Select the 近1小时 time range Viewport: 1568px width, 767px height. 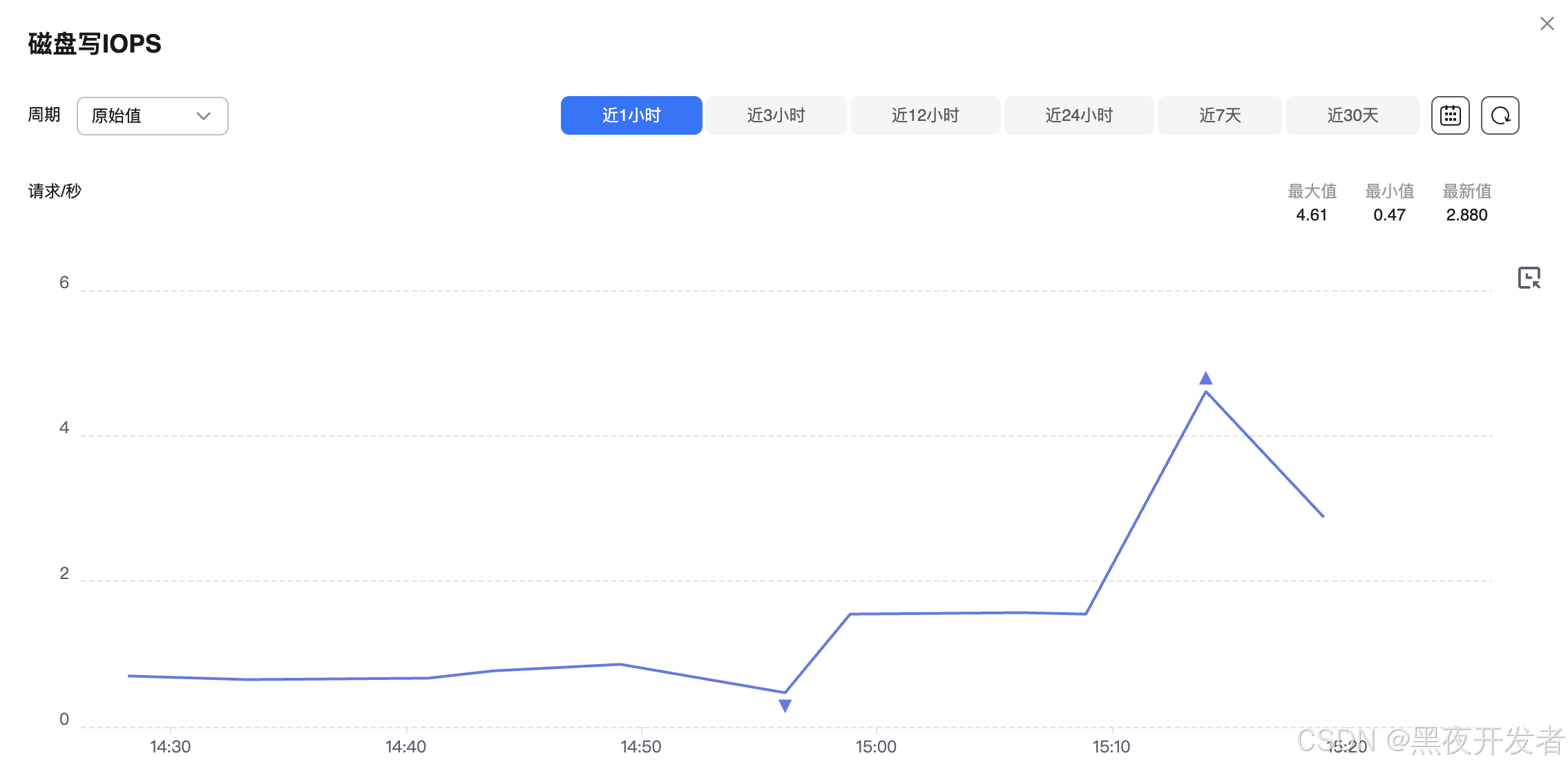pyautogui.click(x=631, y=115)
